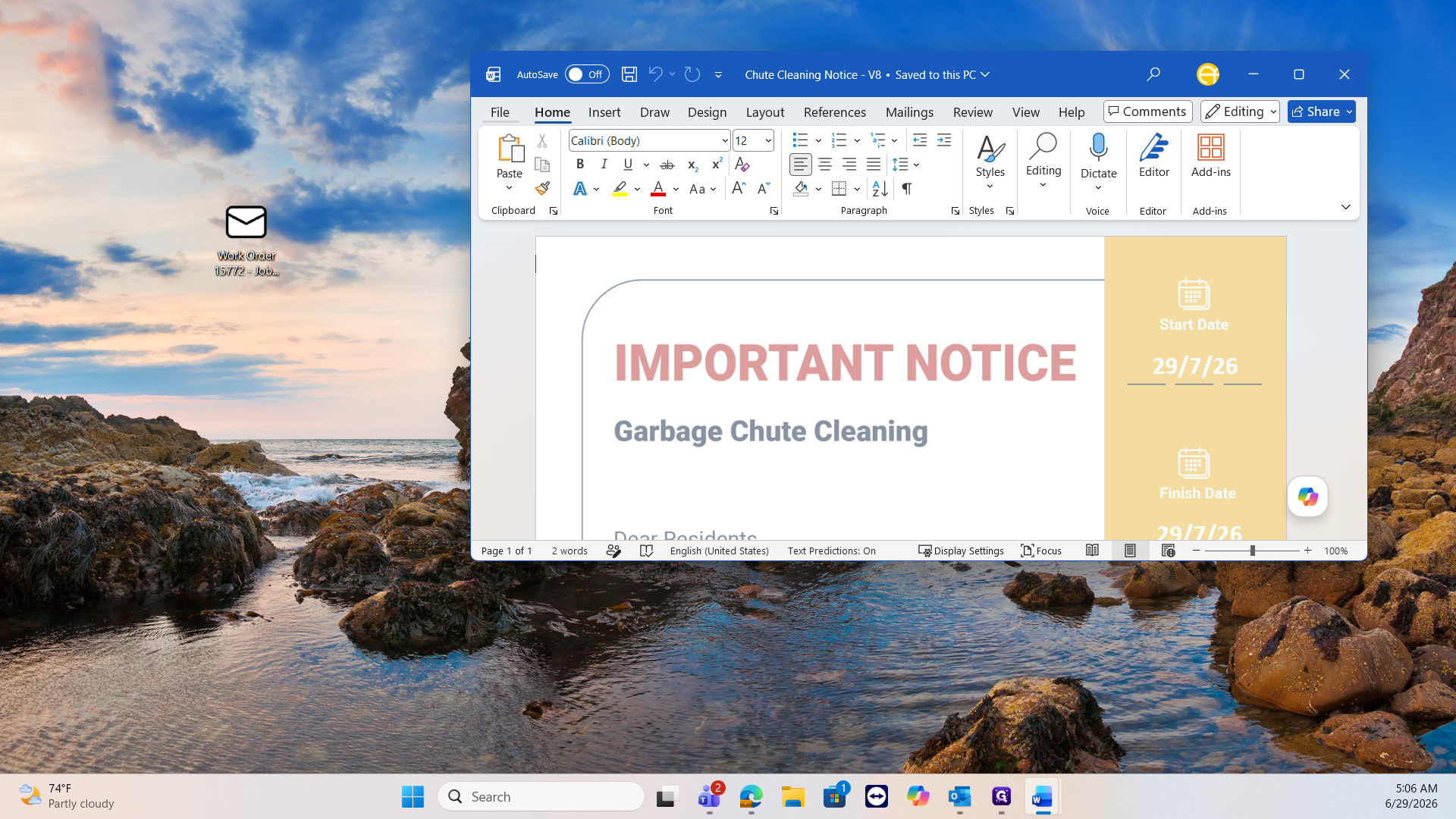Screen dimensions: 1456x819
Task: Align text left
Action: (x=800, y=165)
